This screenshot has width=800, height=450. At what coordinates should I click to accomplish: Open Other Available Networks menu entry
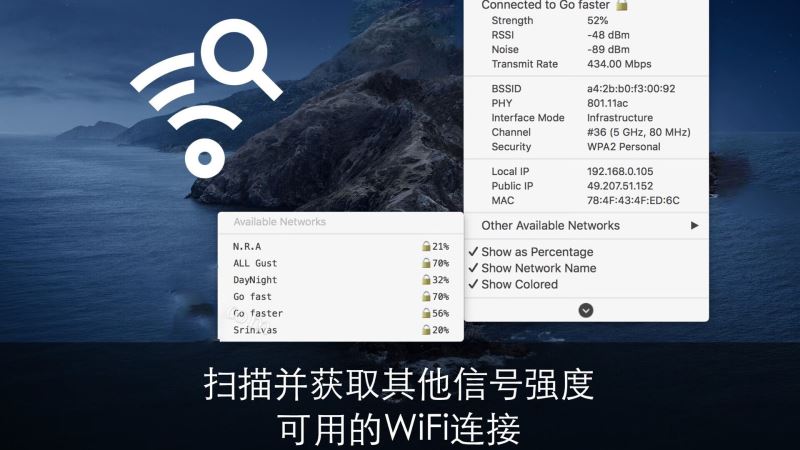(586, 226)
